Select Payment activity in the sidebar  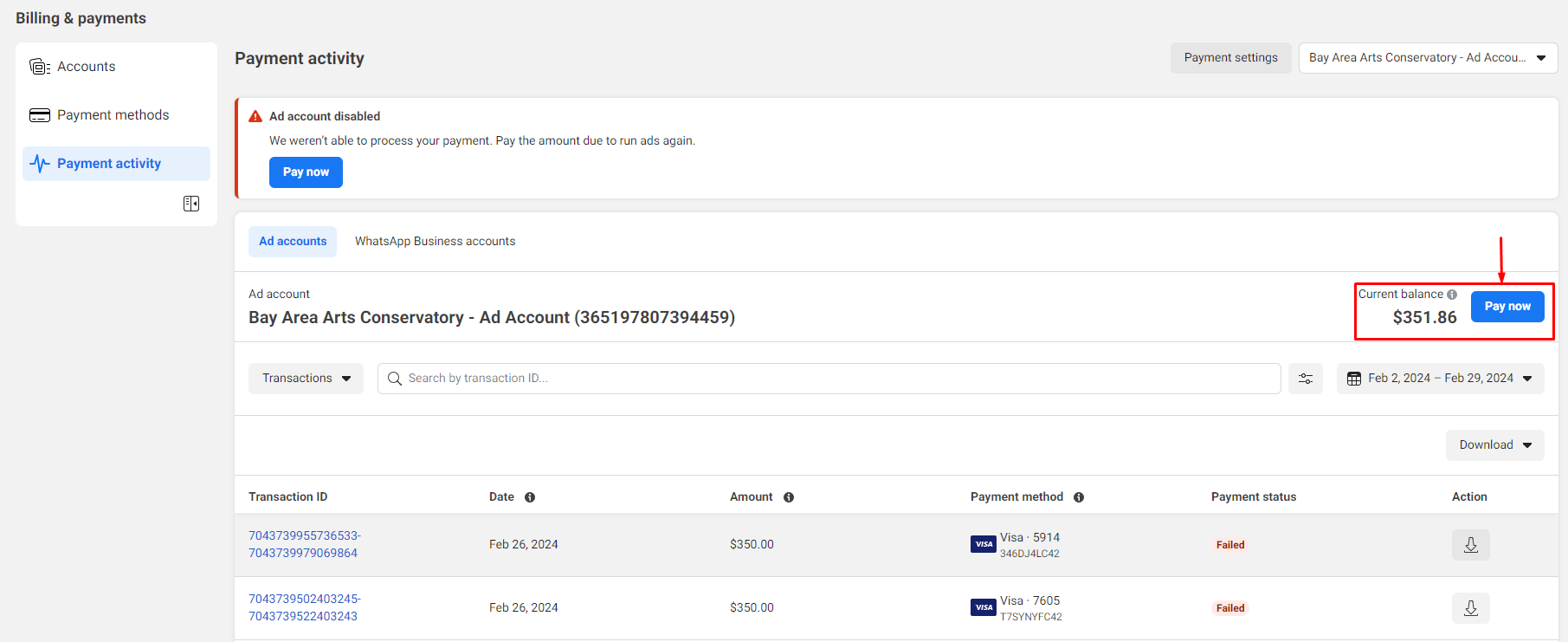pos(116,164)
